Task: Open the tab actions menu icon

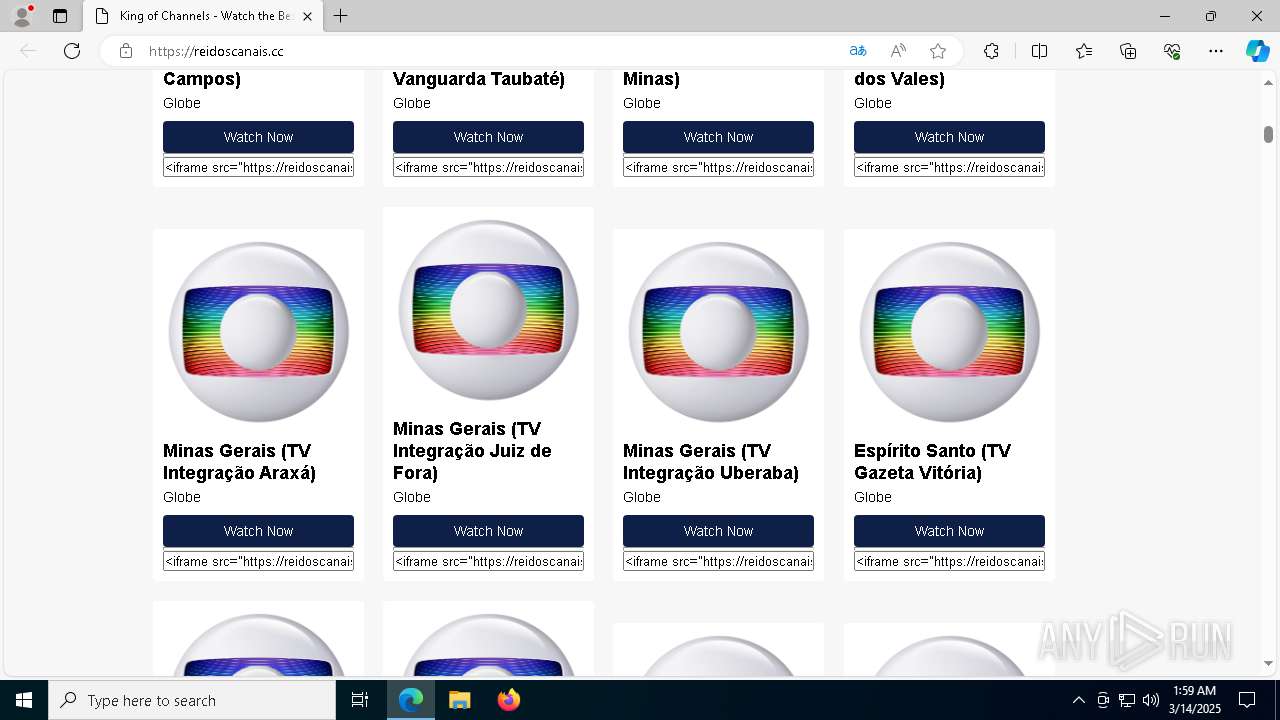Action: click(x=60, y=16)
